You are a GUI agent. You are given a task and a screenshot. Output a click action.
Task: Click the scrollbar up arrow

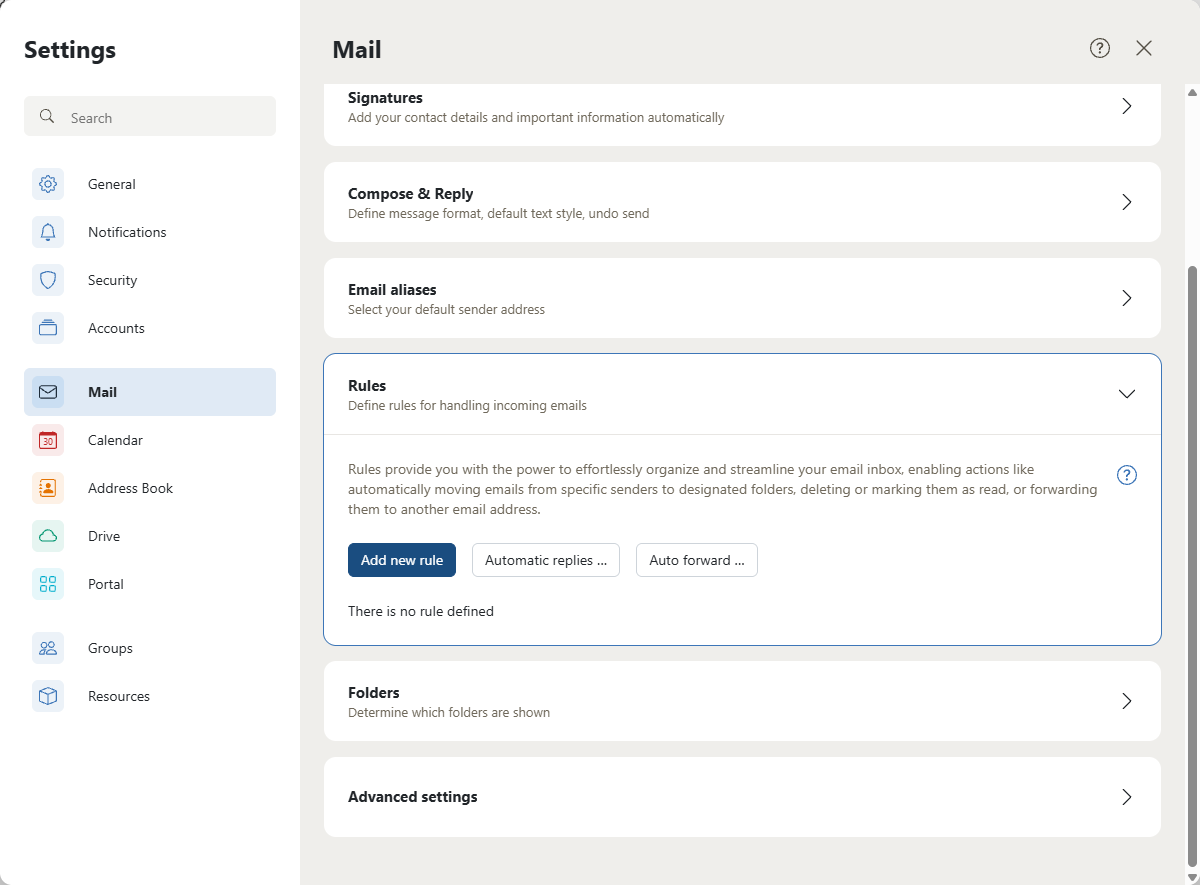coord(1191,92)
